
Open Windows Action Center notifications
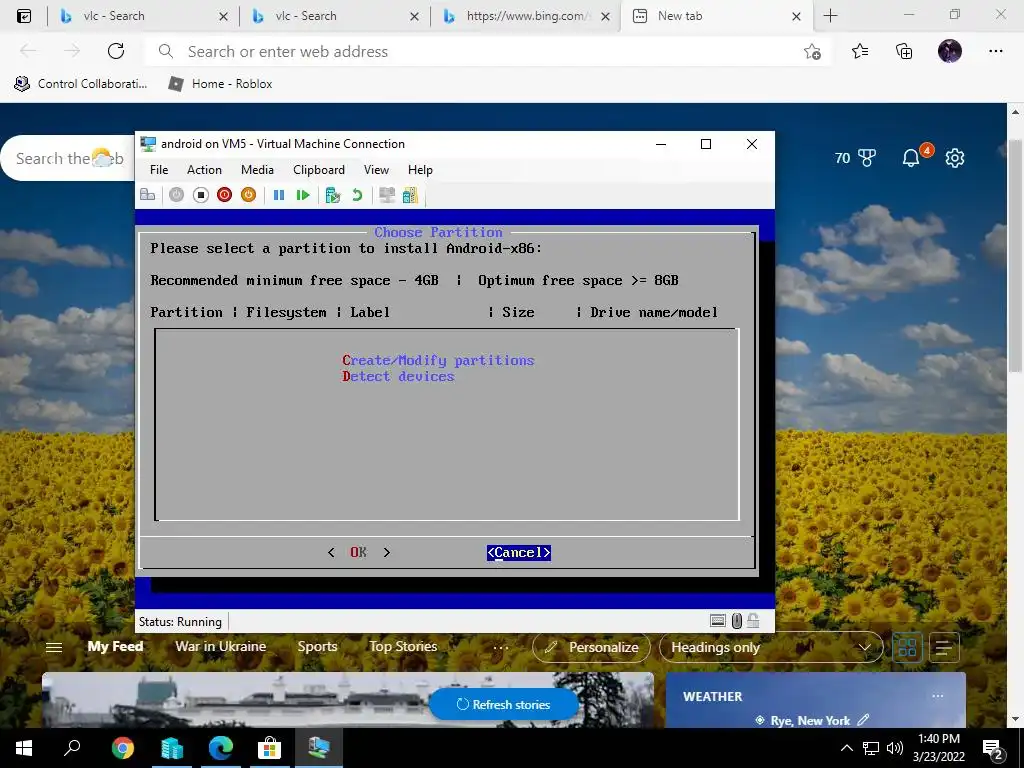tap(993, 750)
